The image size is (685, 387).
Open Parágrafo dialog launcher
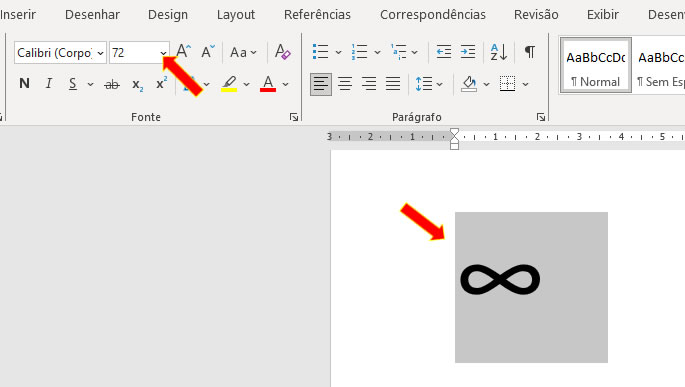pos(541,117)
